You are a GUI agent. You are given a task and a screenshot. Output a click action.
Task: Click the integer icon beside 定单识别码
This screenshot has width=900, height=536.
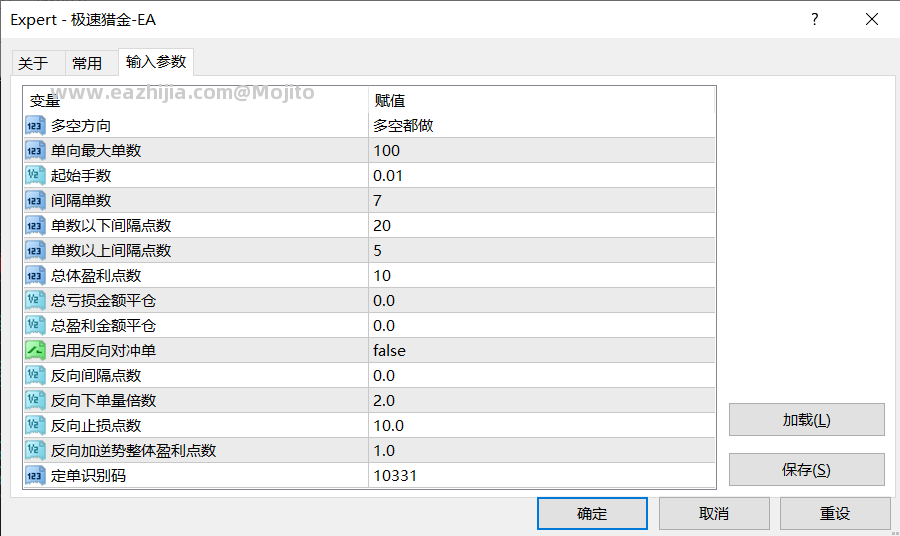pos(35,475)
